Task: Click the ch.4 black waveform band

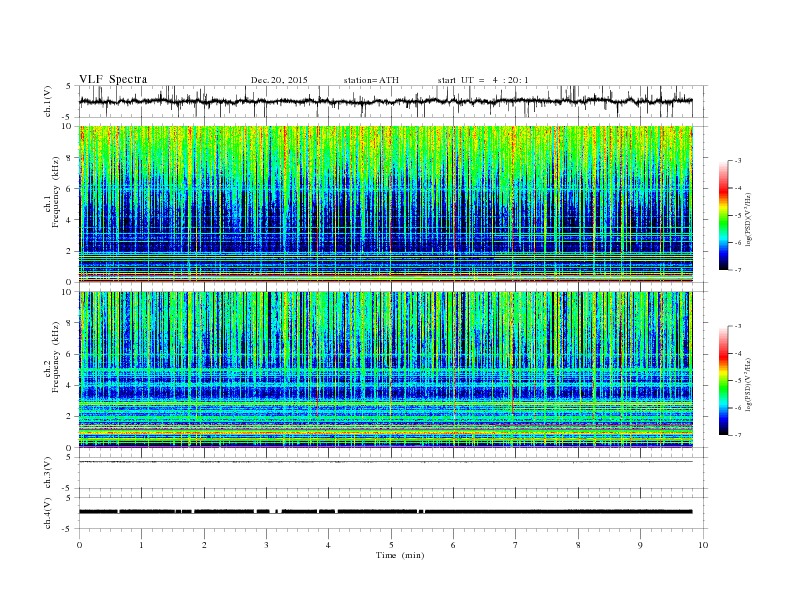Action: [x=385, y=512]
